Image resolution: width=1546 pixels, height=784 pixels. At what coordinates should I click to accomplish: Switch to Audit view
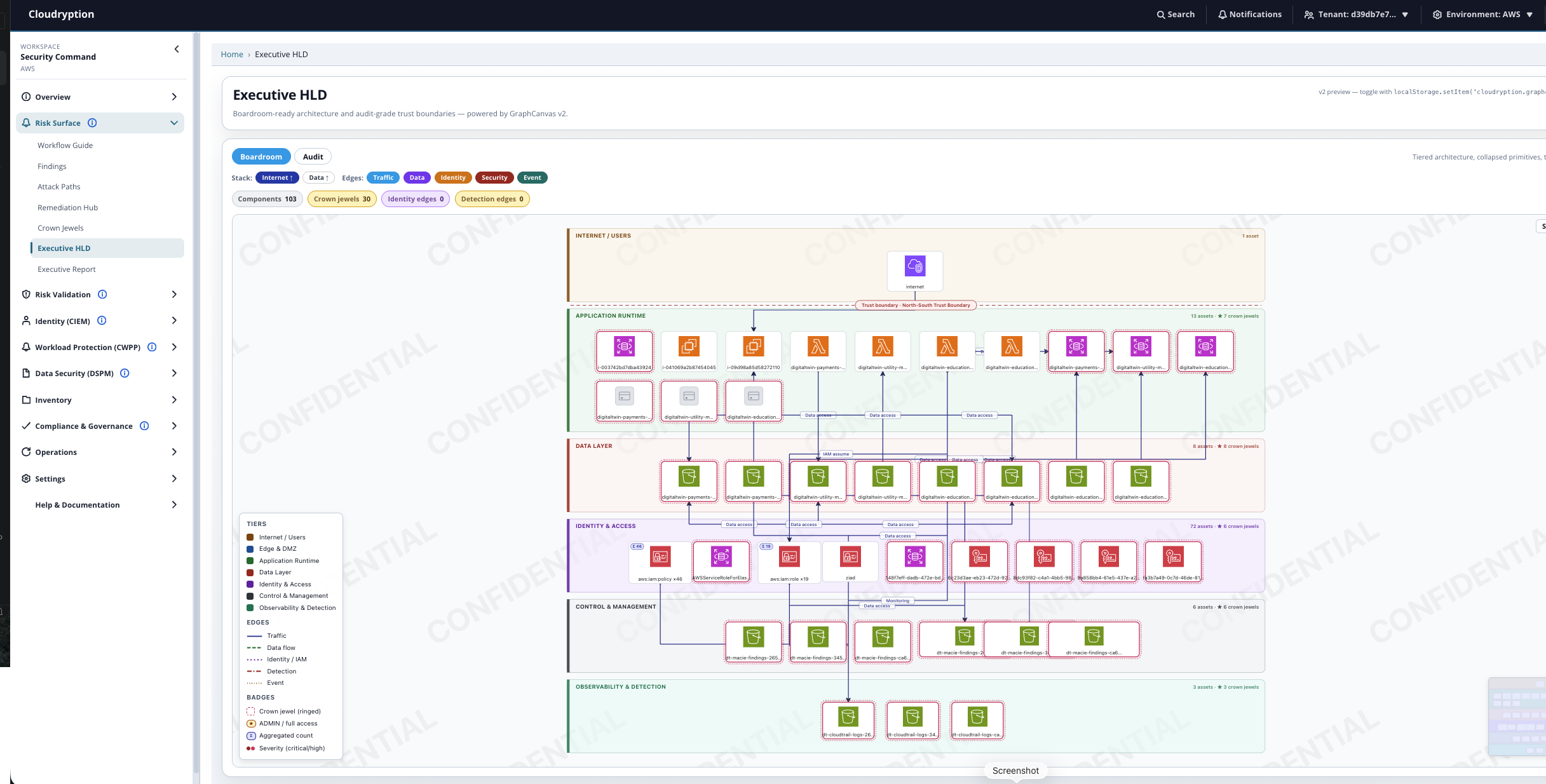coord(313,157)
